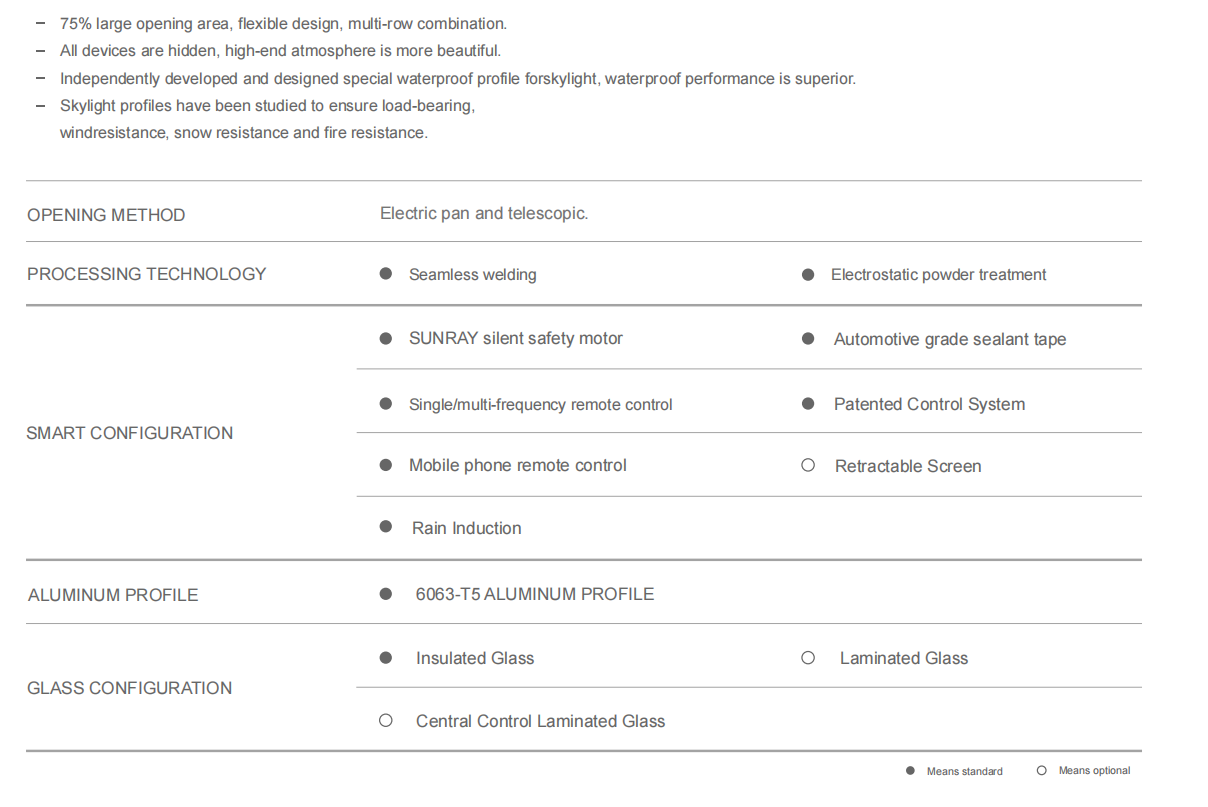Click the filled bullet beside Seamless welding
1208x807 pixels.
386,274
